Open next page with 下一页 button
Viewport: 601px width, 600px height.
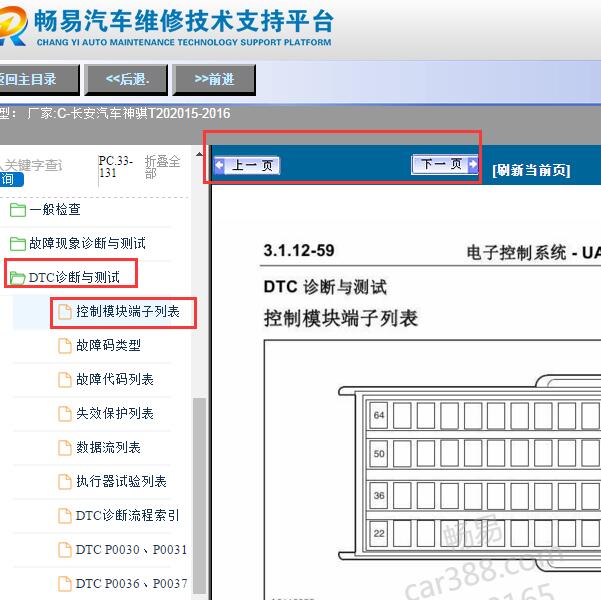[x=445, y=164]
